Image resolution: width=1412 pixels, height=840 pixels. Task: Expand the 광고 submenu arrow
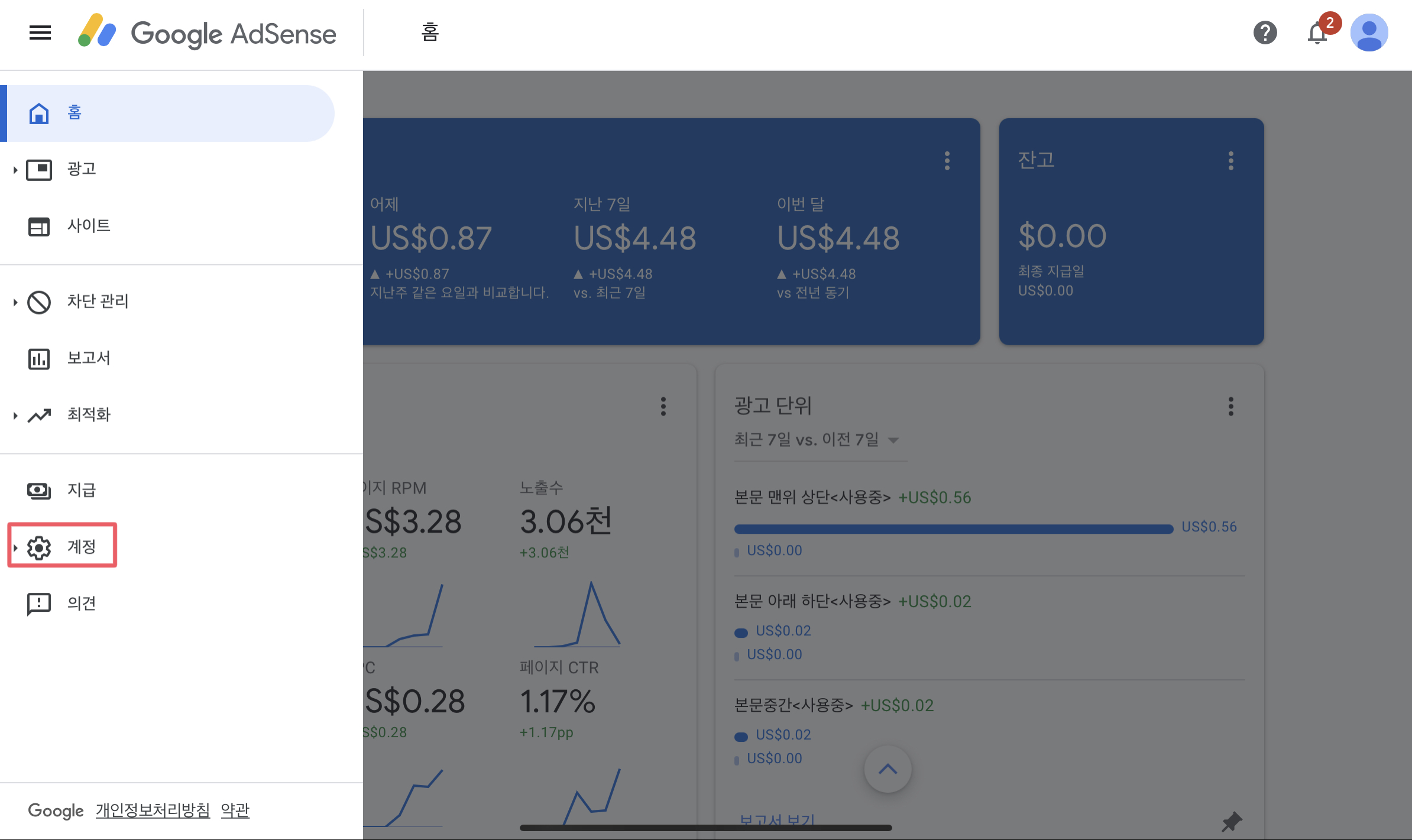(15, 170)
